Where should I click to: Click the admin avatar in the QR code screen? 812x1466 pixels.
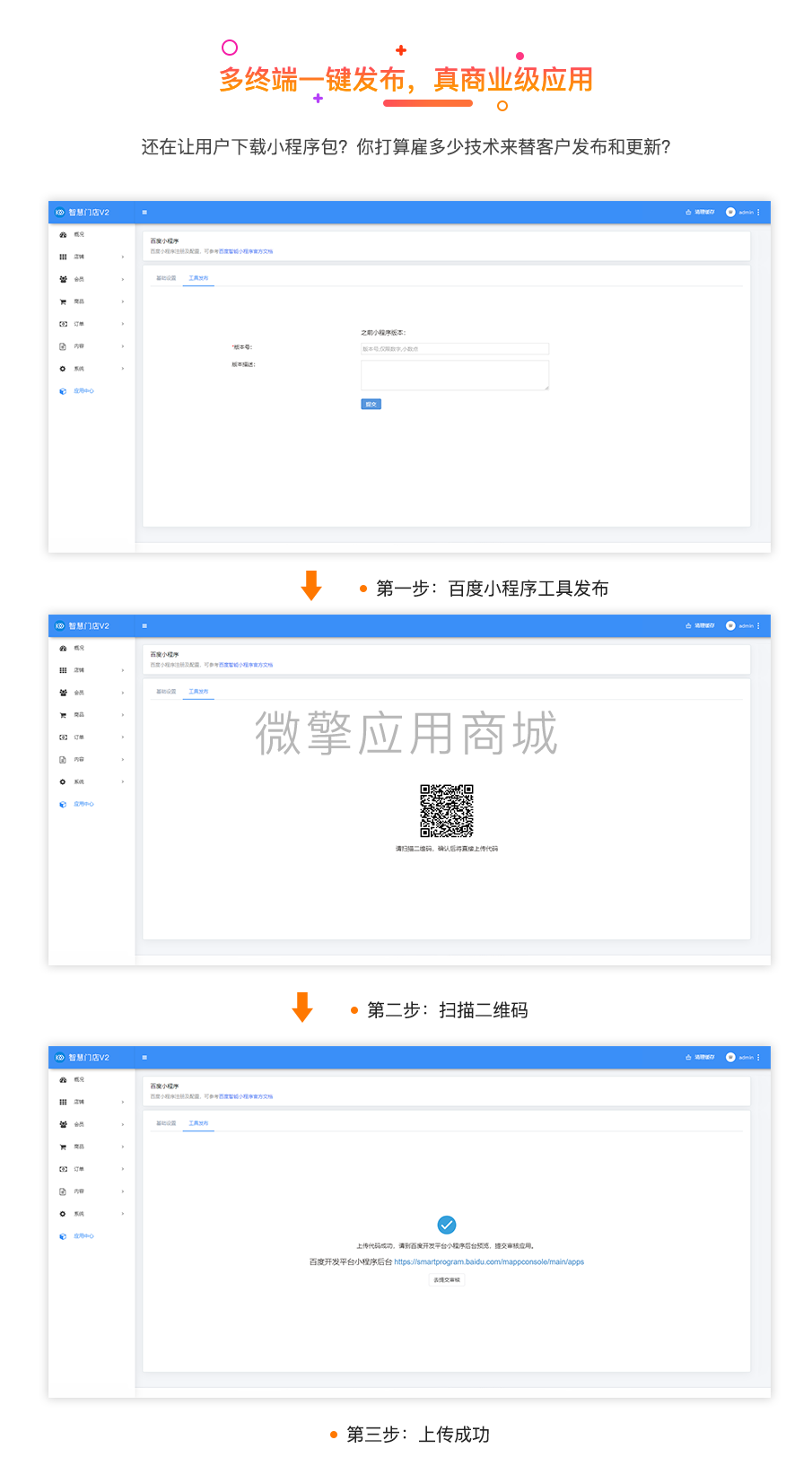(x=730, y=626)
